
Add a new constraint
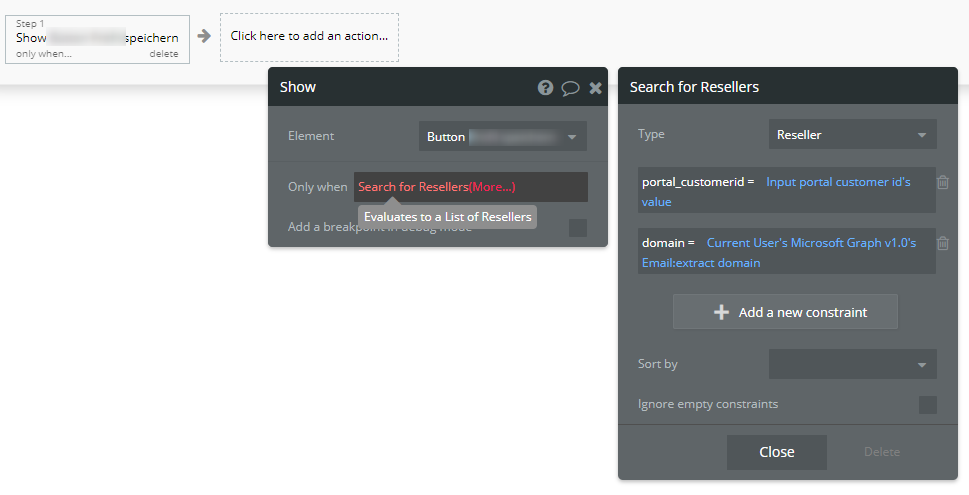pyautogui.click(x=785, y=312)
